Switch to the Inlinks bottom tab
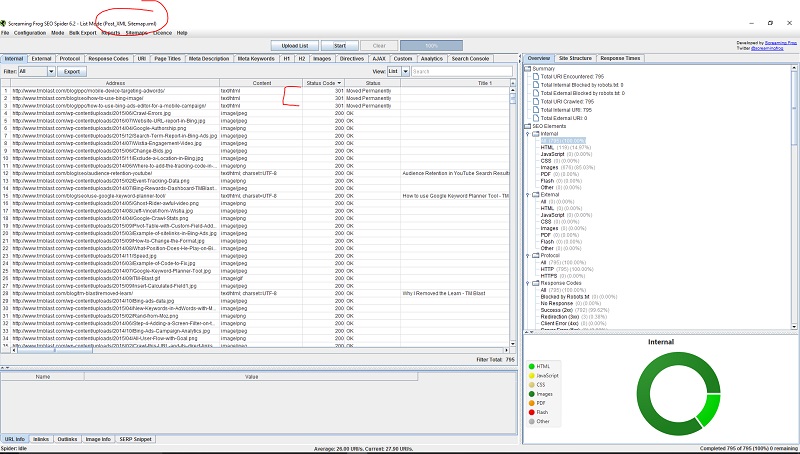The height and width of the screenshot is (454, 800). tap(41, 439)
